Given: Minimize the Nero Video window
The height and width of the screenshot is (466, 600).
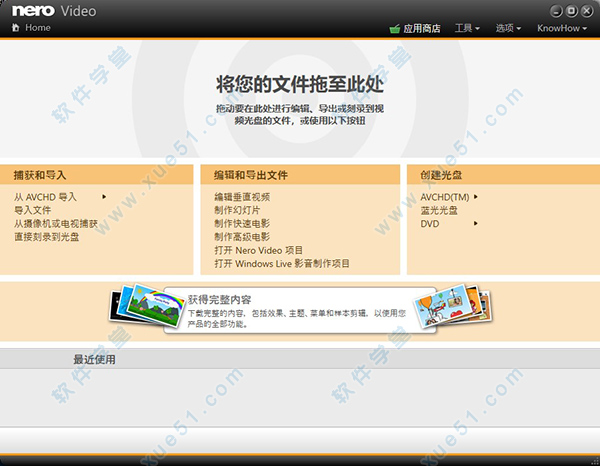Looking at the screenshot, I should [557, 11].
